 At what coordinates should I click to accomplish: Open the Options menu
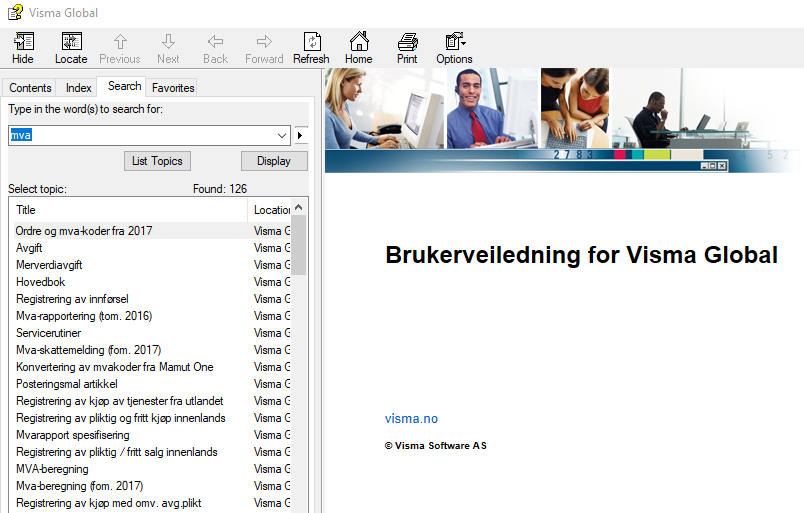click(x=454, y=48)
